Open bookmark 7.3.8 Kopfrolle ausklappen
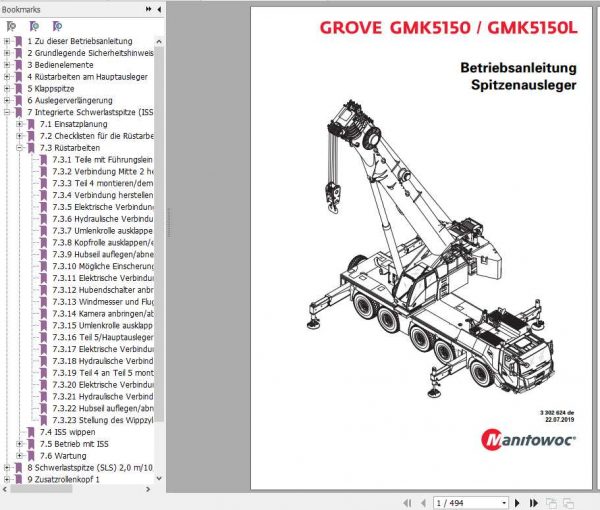The image size is (600, 510). (103, 243)
